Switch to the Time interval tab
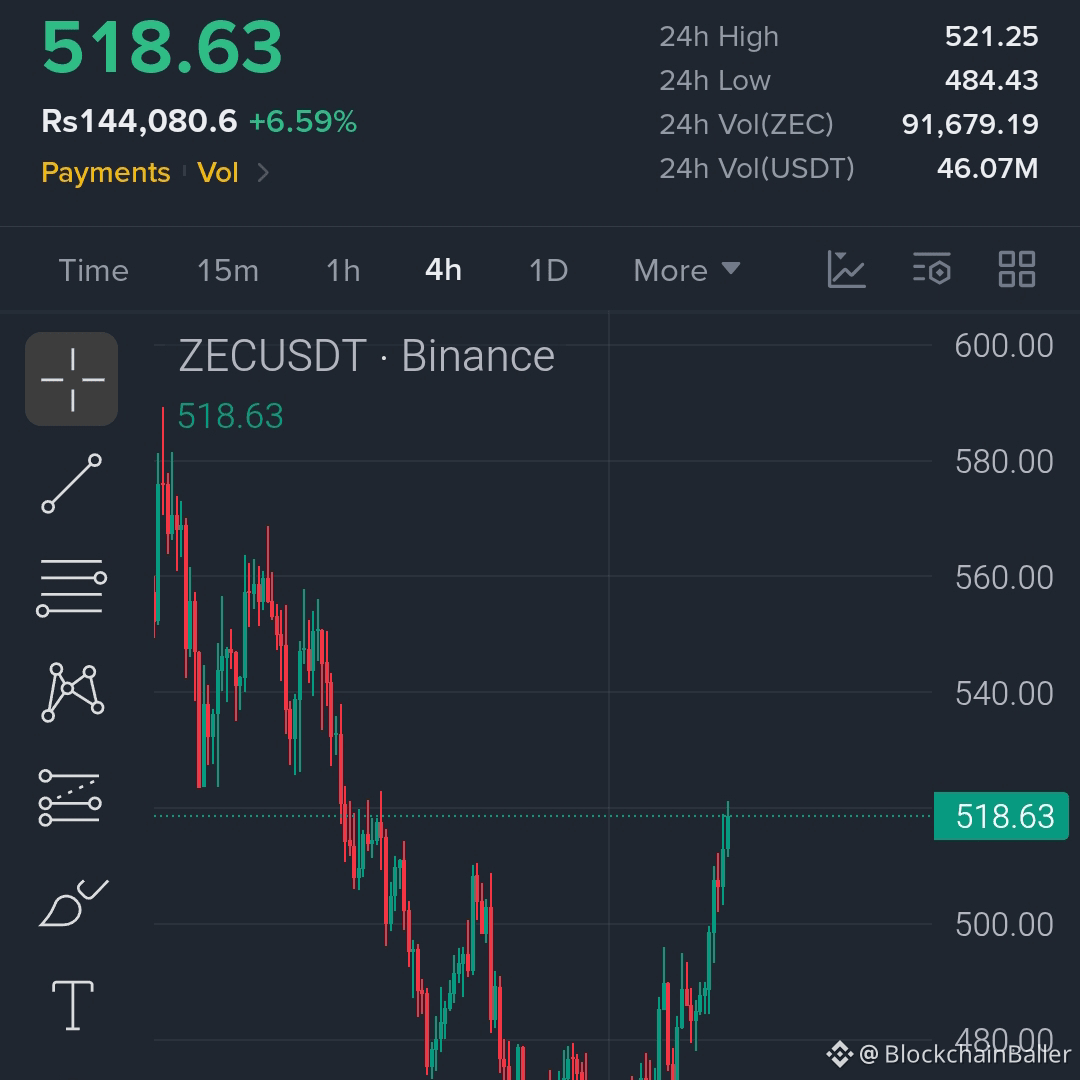 pyautogui.click(x=94, y=271)
